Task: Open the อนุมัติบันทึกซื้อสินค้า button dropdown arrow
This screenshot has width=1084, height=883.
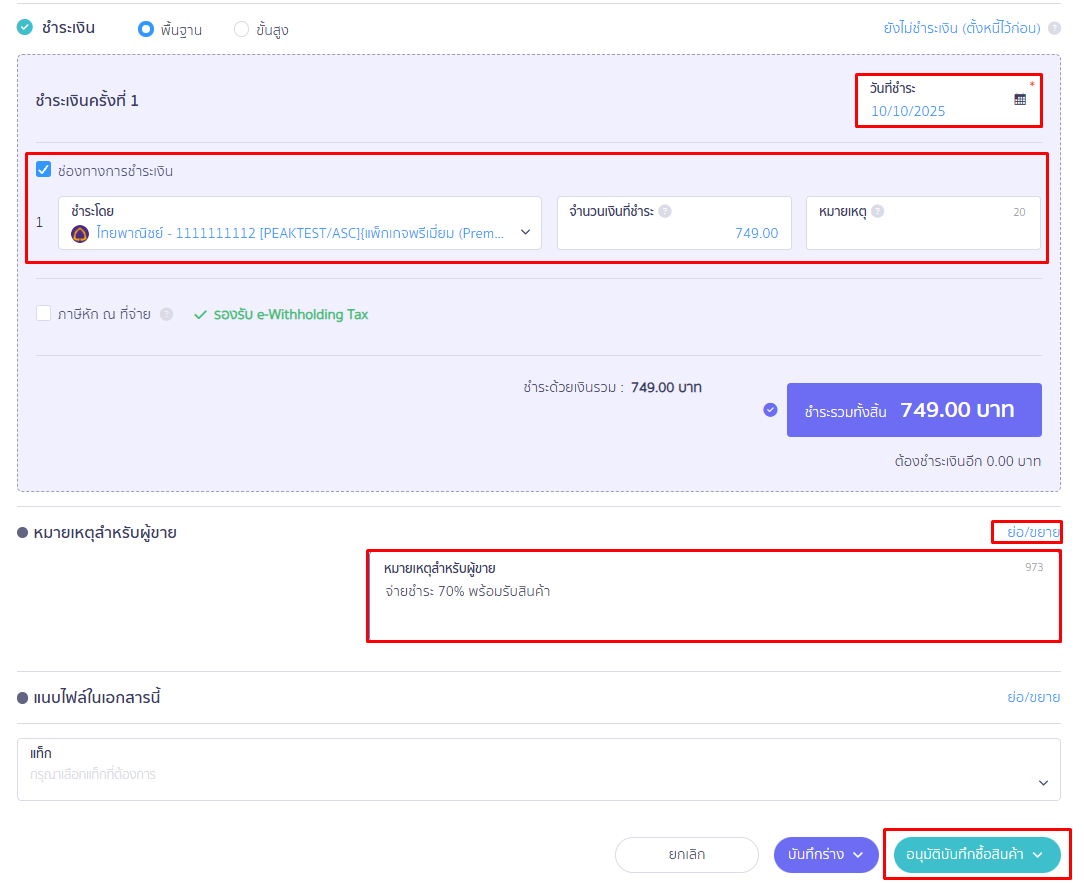Action: [1038, 855]
